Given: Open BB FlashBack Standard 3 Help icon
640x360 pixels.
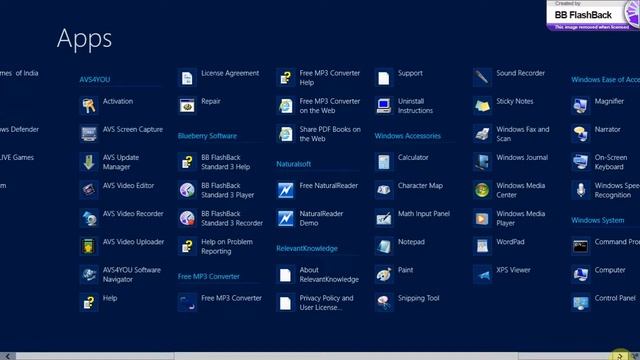Looking at the screenshot, I should [187, 162].
